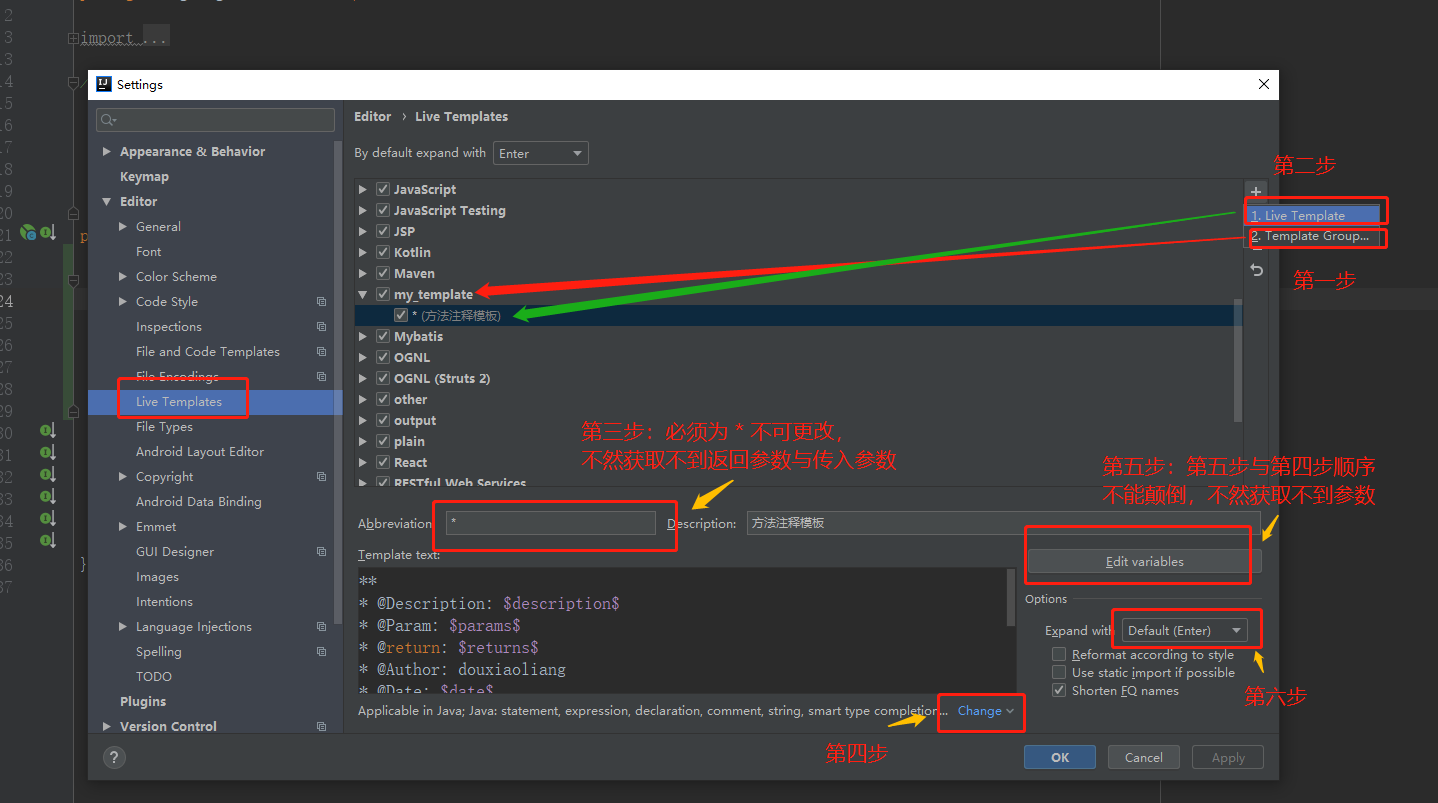Click the IntelliJ logo in Settings title bar

[103, 84]
